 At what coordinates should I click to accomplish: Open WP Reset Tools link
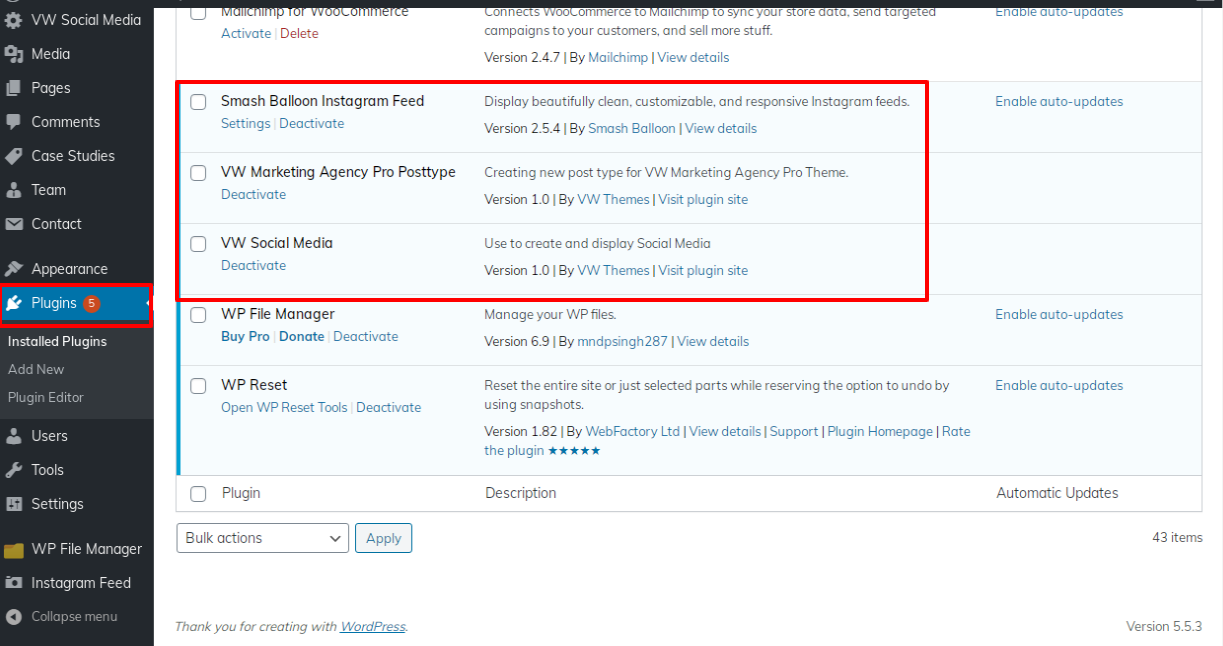click(x=284, y=408)
